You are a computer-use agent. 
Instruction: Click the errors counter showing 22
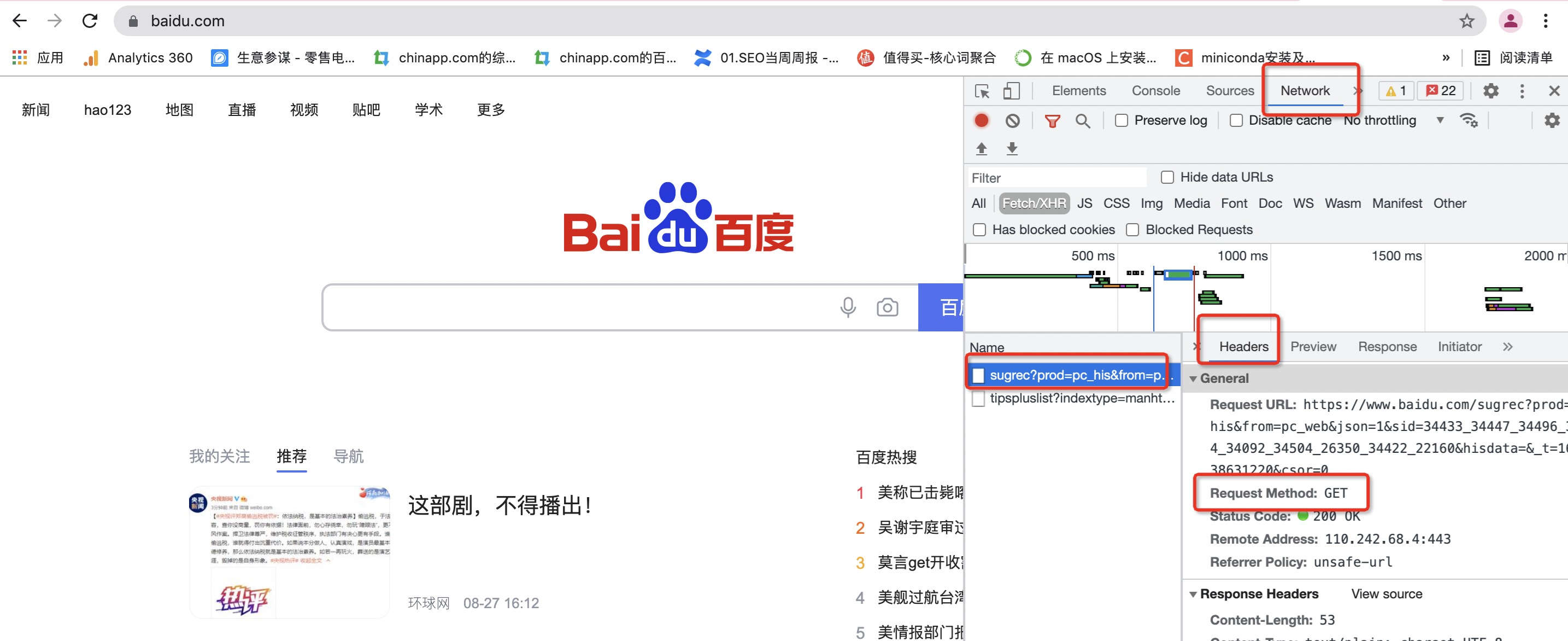click(x=1441, y=91)
